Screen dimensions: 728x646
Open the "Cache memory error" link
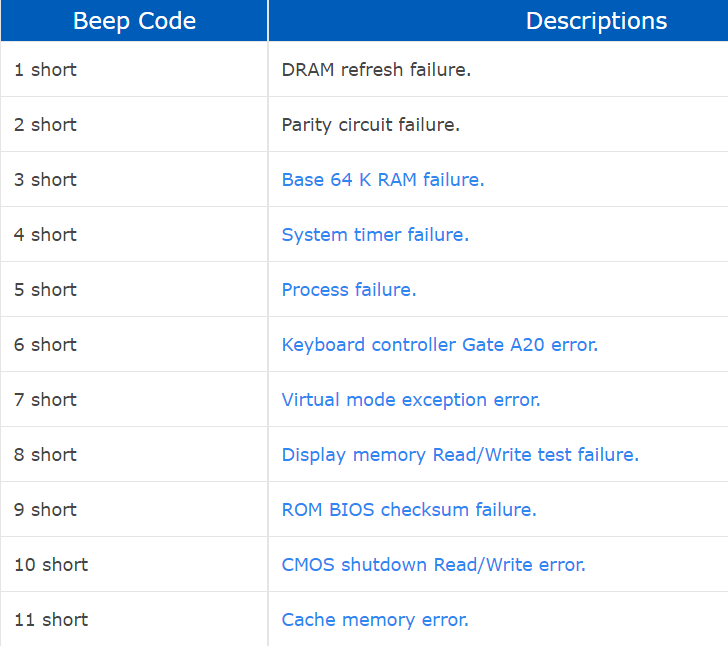[374, 620]
